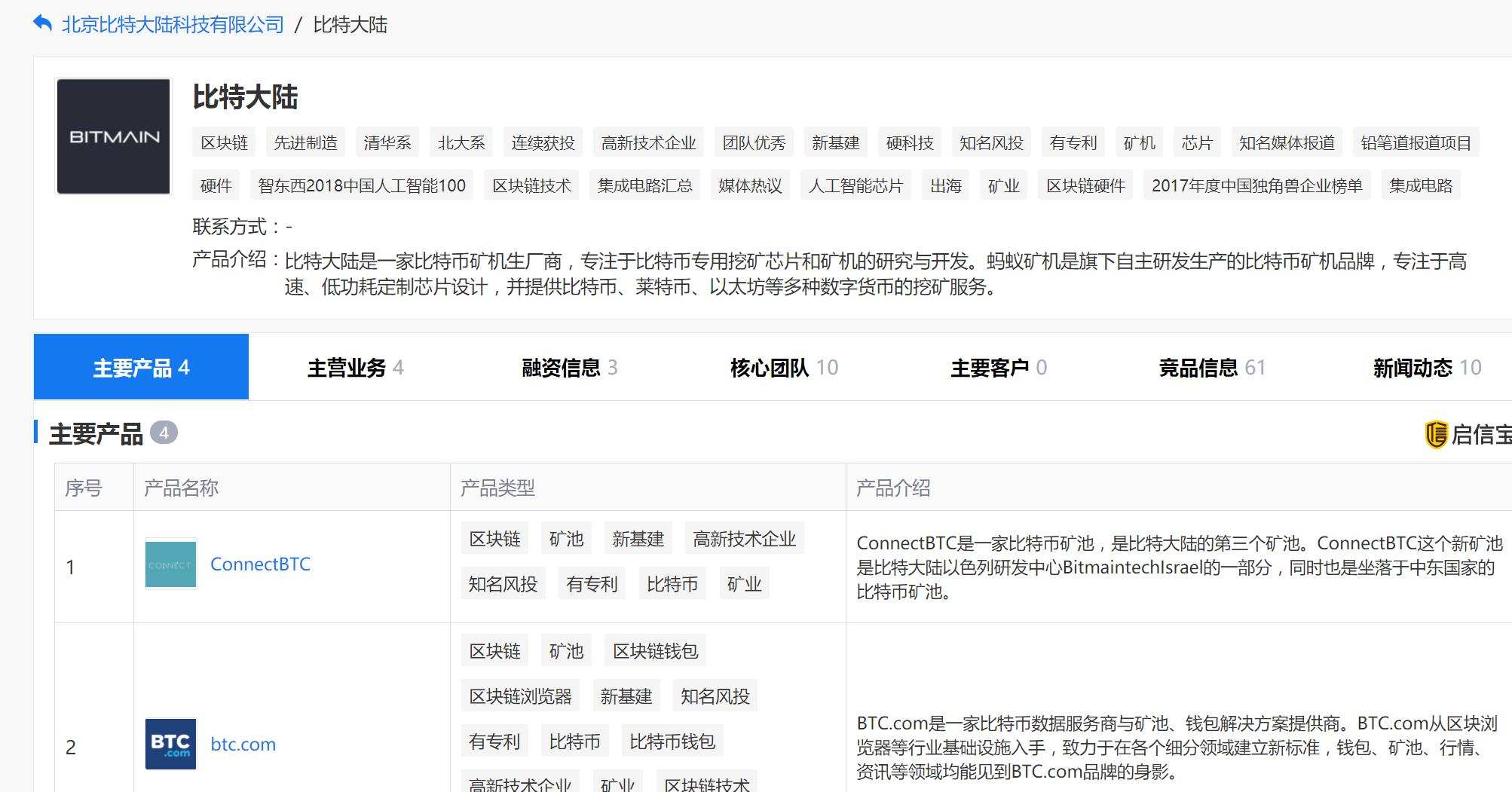The height and width of the screenshot is (792, 1512).
Task: Click the 比特大陆 company title heading
Action: tap(245, 96)
